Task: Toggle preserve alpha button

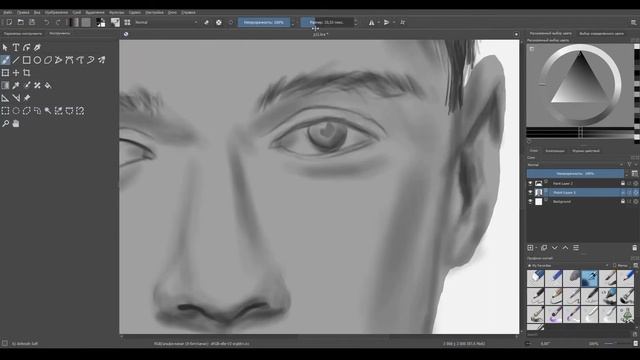Action: point(219,22)
